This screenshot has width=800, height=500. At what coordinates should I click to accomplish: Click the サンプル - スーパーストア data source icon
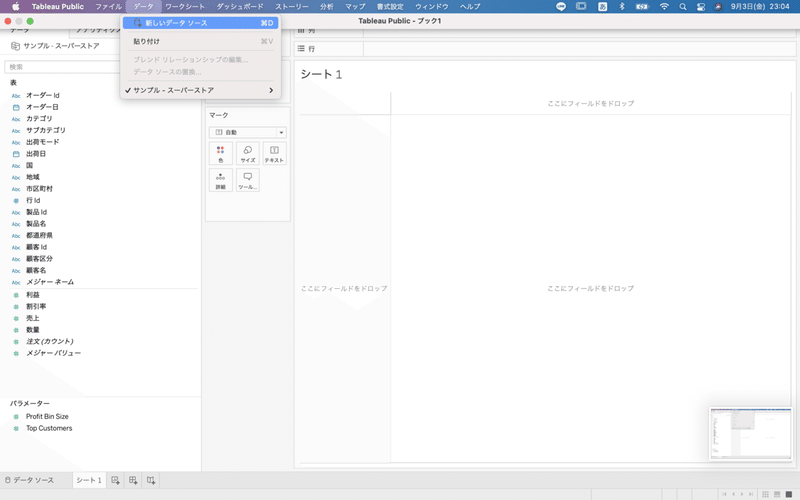click(x=15, y=46)
